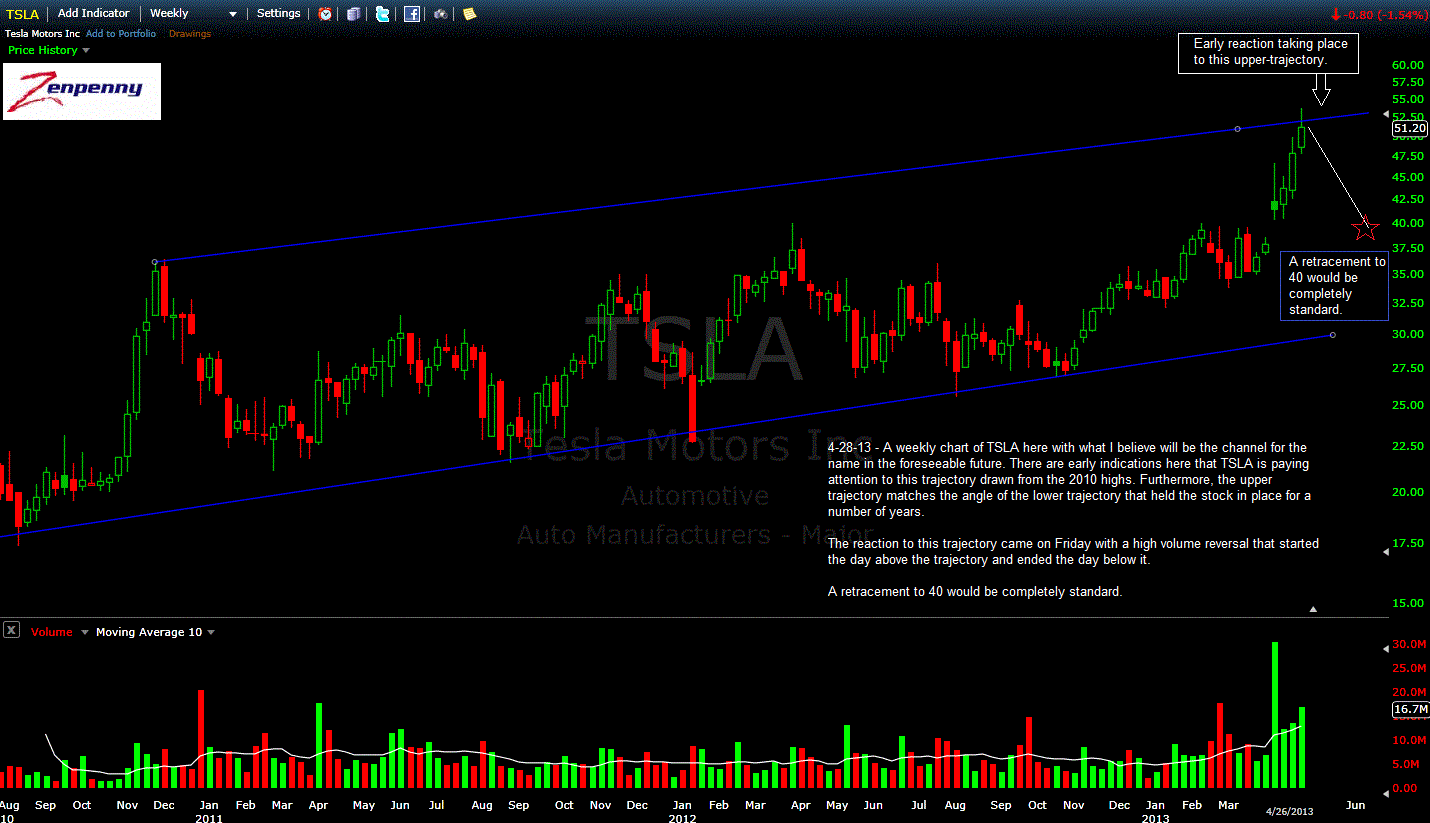This screenshot has width=1430, height=823.
Task: Click the 30.00 price axis label
Action: pyautogui.click(x=1408, y=334)
